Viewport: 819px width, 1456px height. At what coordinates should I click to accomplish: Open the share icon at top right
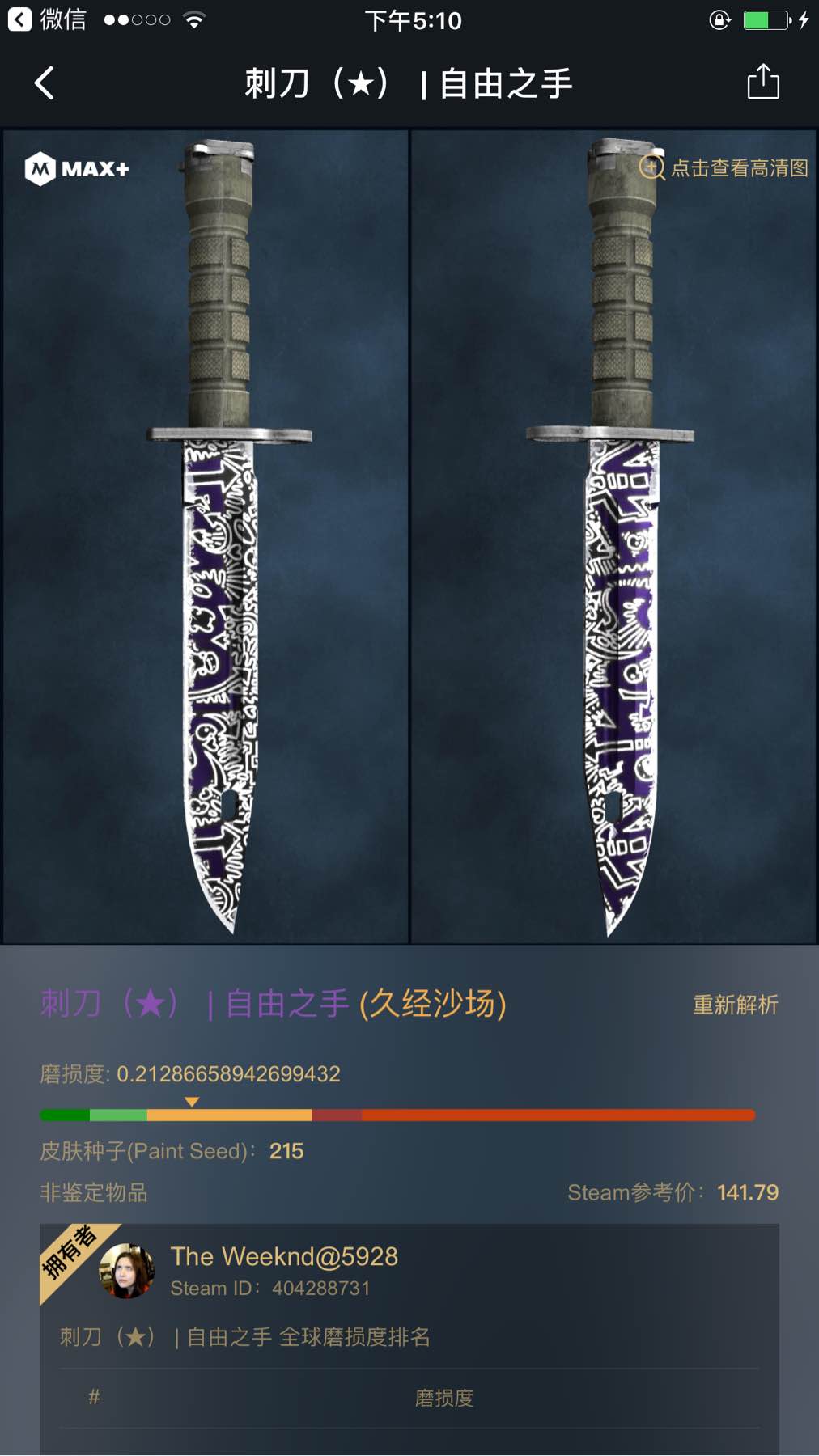(x=762, y=82)
